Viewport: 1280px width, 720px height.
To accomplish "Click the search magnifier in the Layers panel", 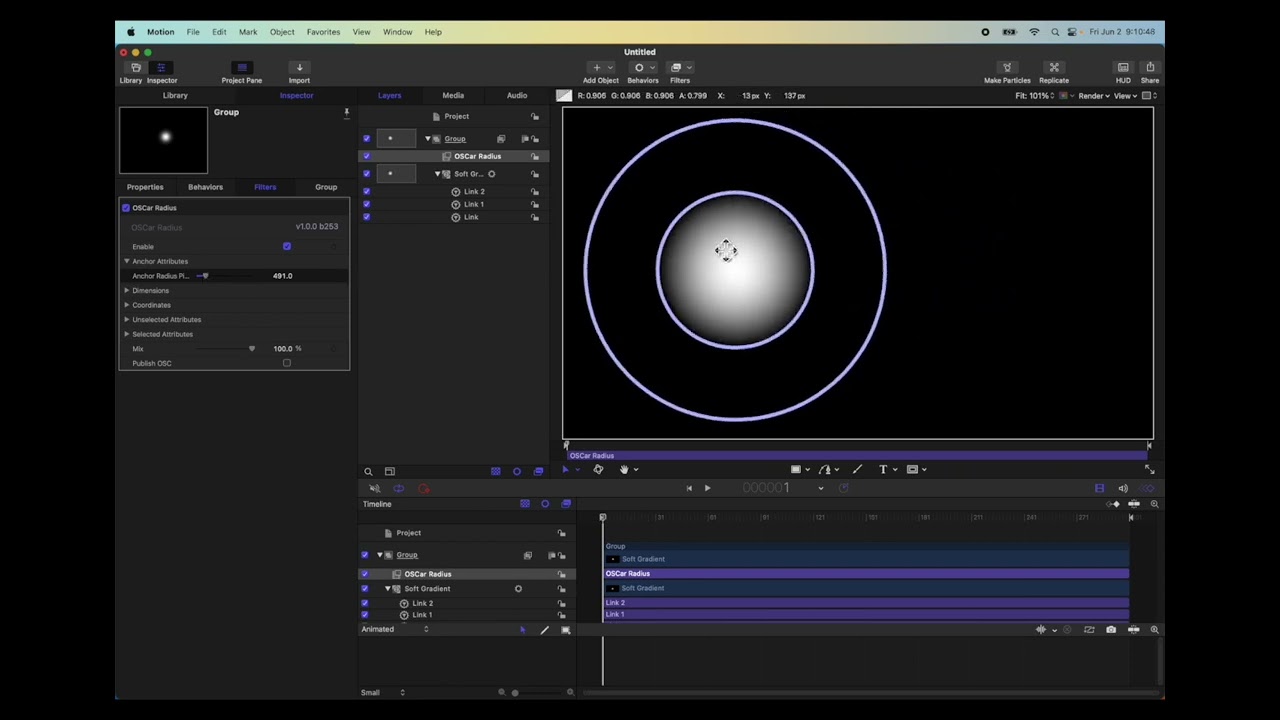I will pos(368,472).
